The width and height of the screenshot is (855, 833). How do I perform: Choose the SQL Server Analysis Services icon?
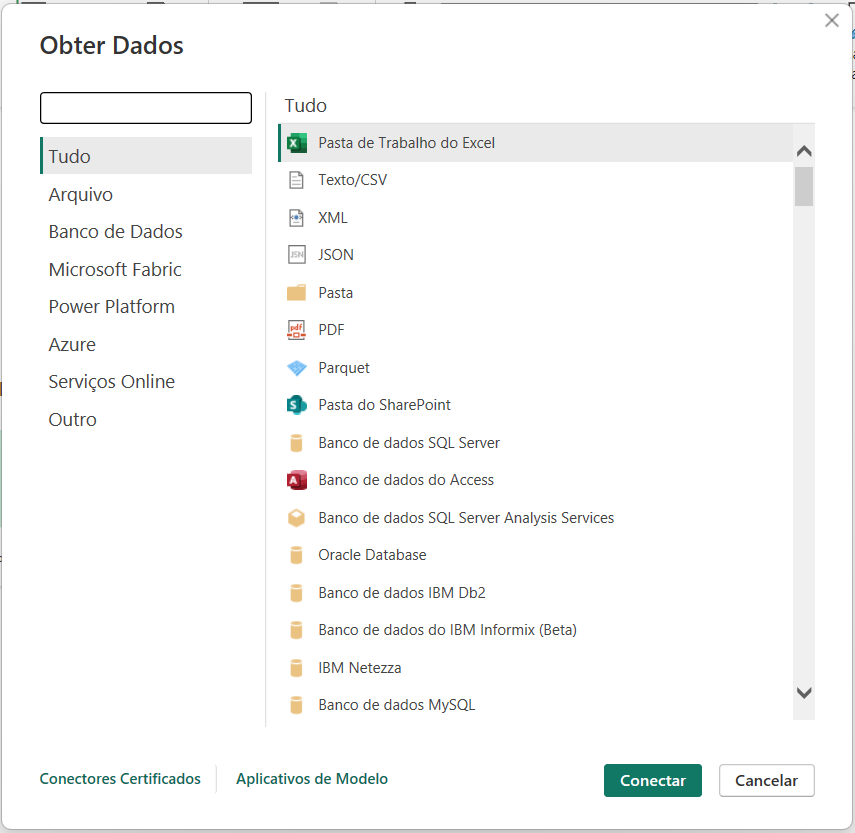(x=296, y=518)
